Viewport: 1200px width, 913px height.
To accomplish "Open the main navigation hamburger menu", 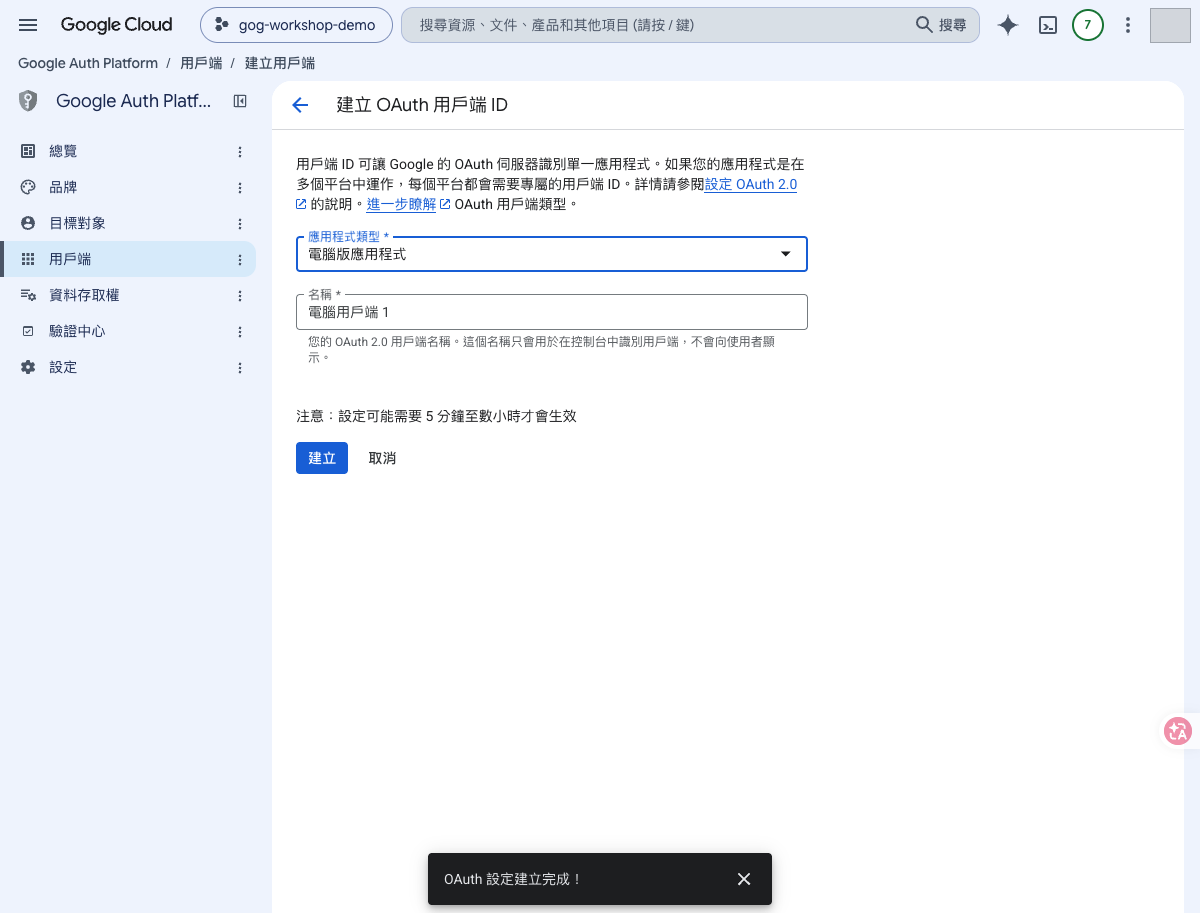I will [x=28, y=25].
